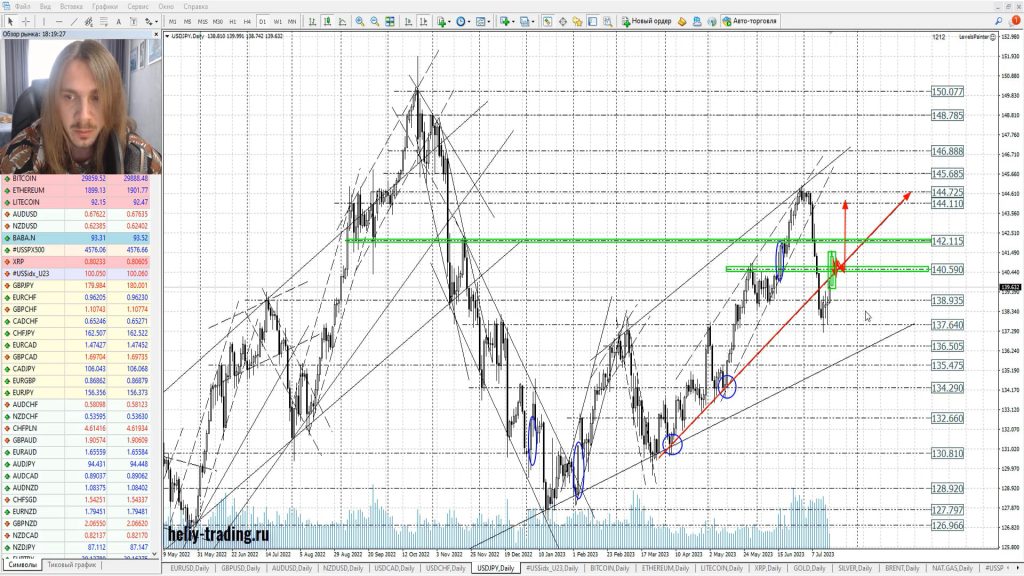Zoom in on the chart
The width and height of the screenshot is (1024, 576).
click(360, 20)
